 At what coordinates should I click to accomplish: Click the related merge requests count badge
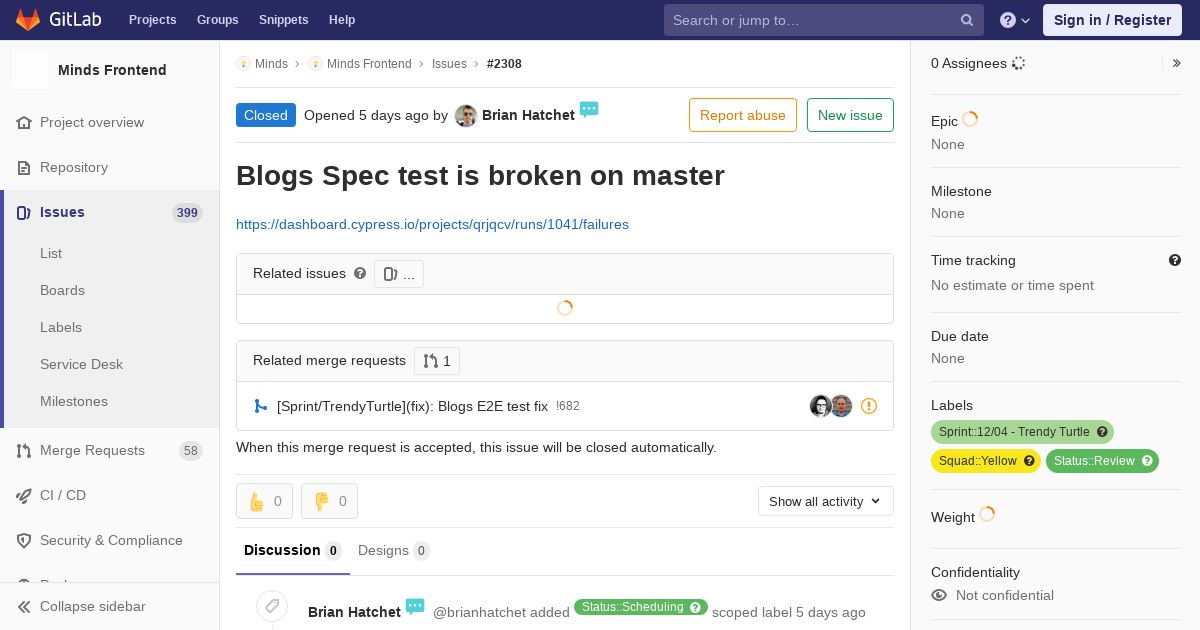(437, 361)
